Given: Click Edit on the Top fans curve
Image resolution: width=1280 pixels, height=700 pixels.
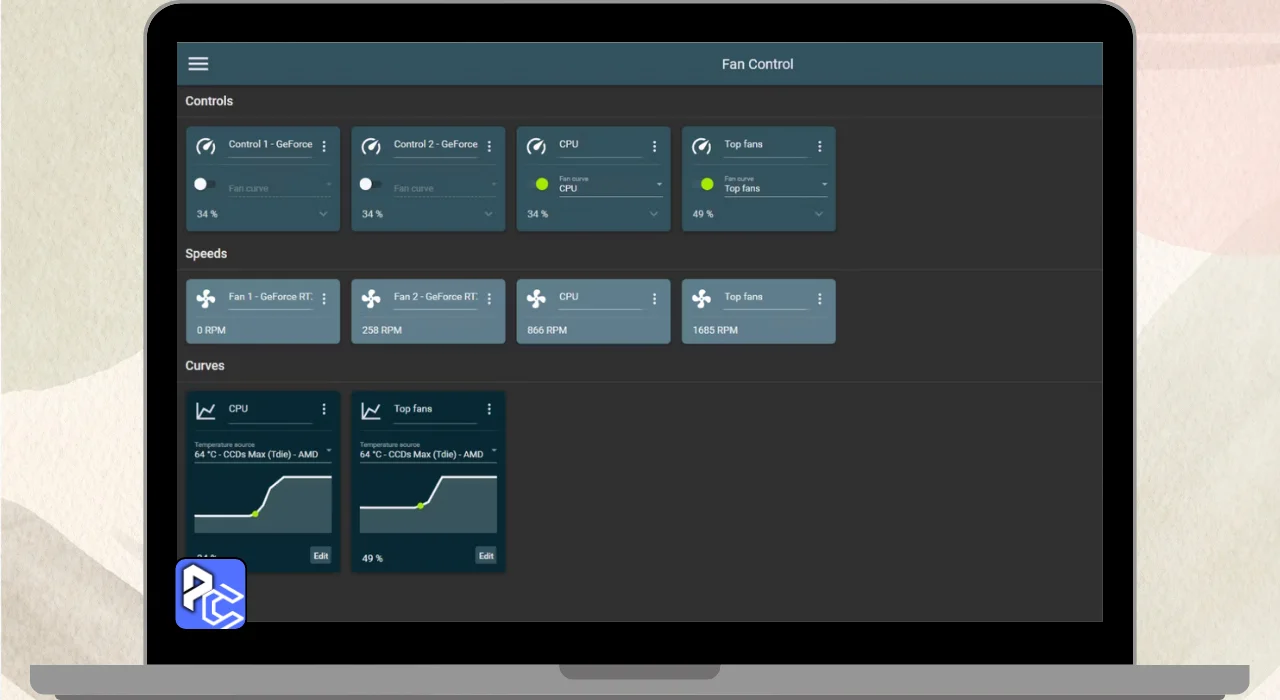Looking at the screenshot, I should pyautogui.click(x=486, y=556).
